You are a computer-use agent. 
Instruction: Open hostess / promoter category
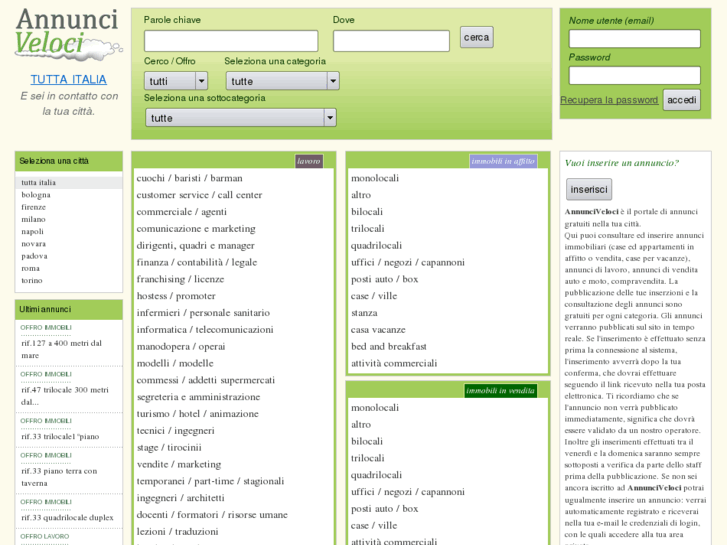176,296
